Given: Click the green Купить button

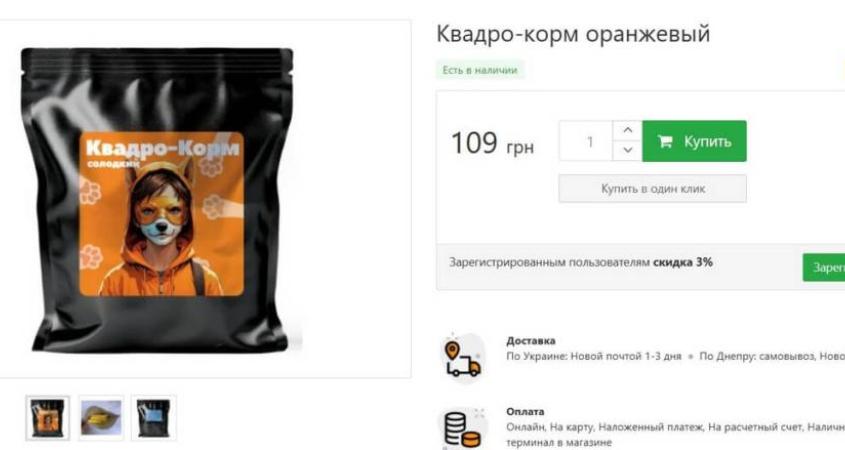Looking at the screenshot, I should pos(694,141).
